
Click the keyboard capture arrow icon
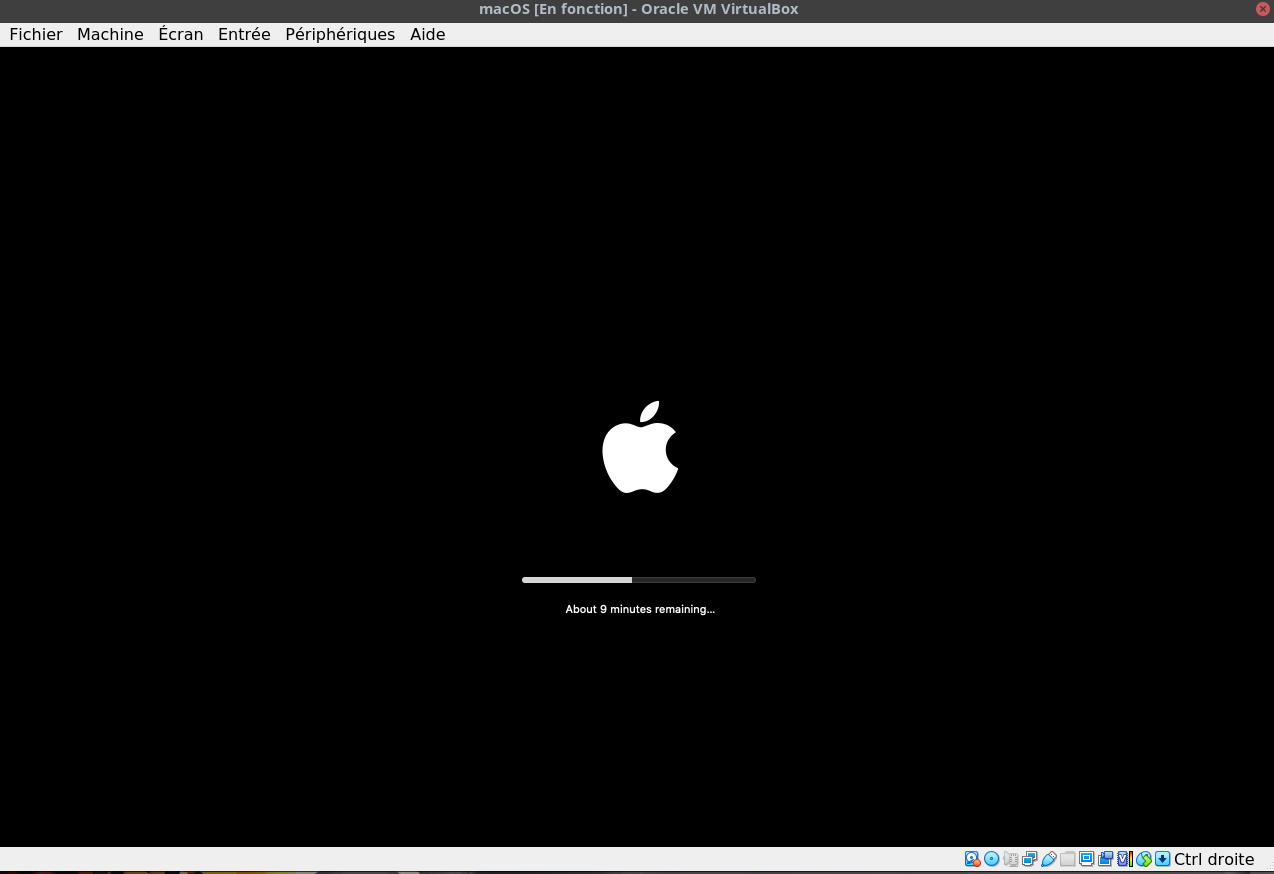(1162, 859)
